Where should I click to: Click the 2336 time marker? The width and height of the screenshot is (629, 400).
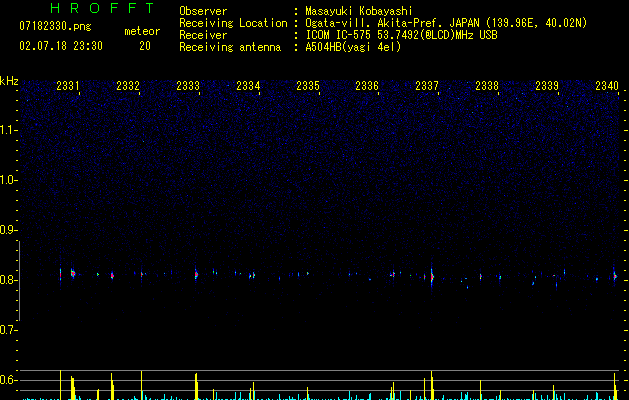[367, 86]
